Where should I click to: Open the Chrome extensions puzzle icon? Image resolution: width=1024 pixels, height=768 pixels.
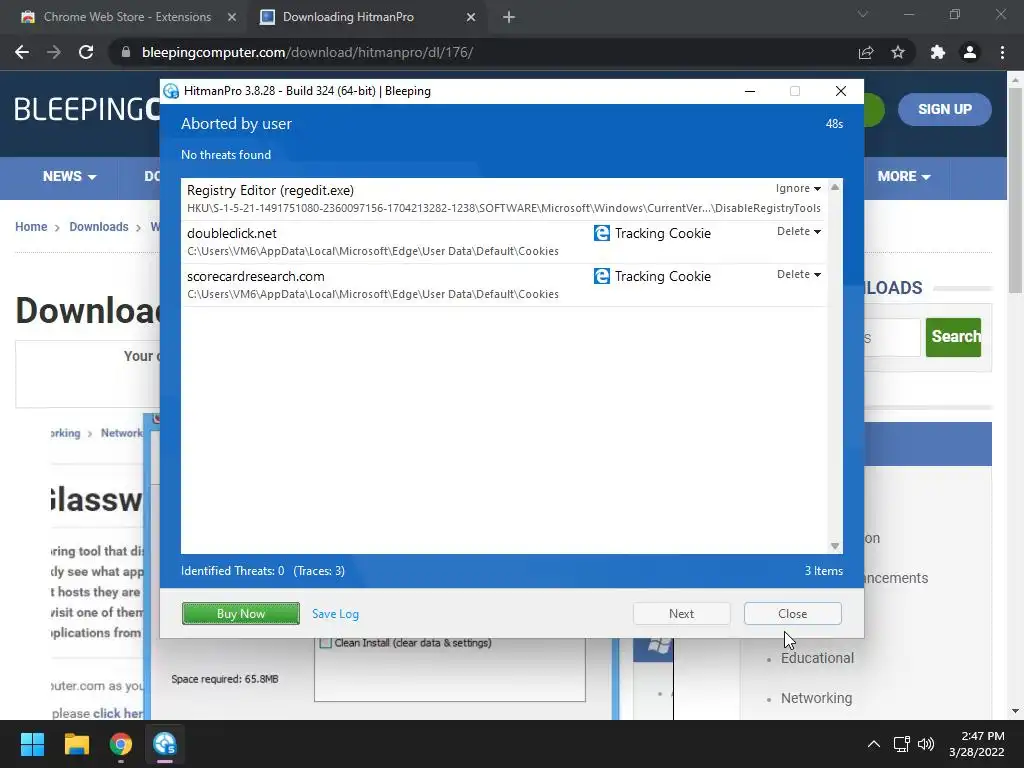[x=938, y=52]
